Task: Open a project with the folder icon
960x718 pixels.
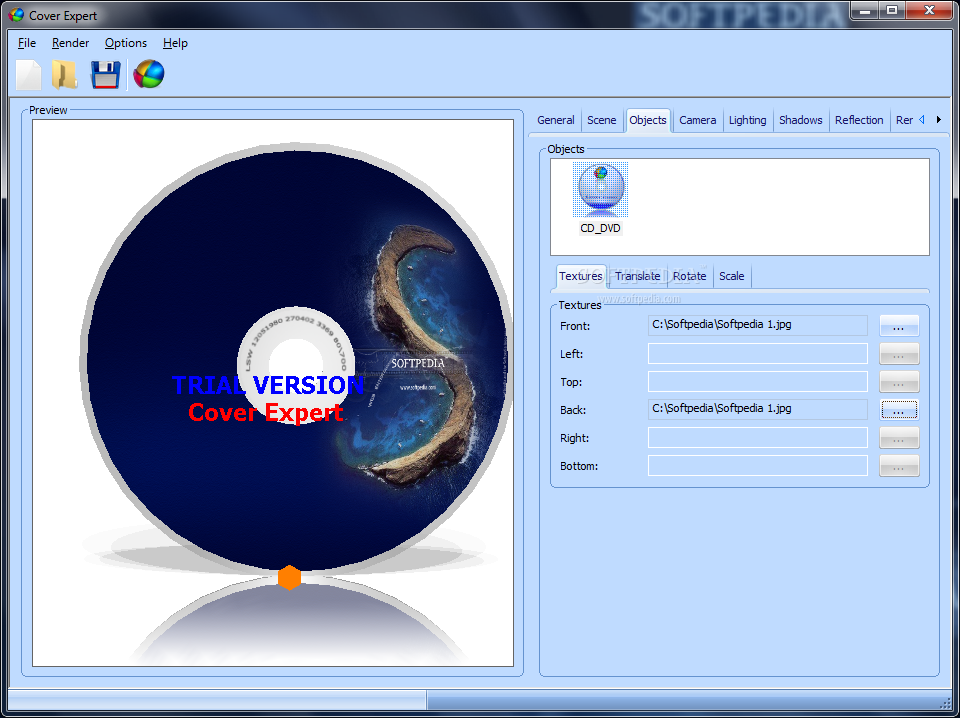Action: pos(64,75)
